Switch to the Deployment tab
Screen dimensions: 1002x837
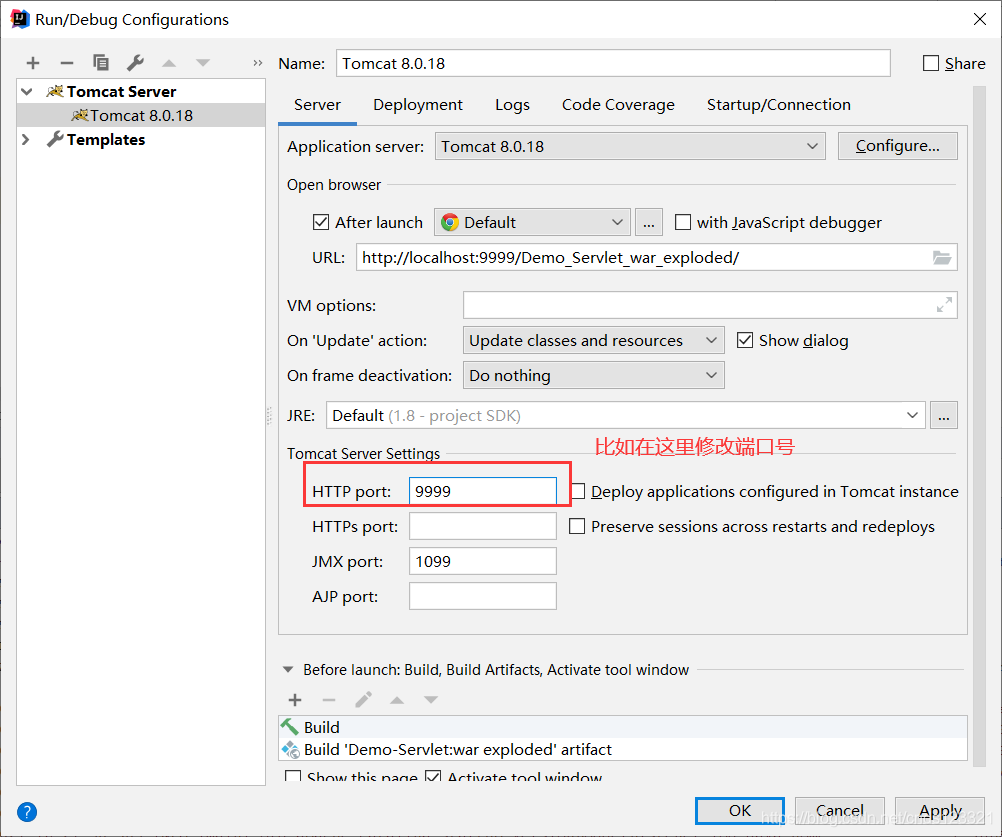418,105
